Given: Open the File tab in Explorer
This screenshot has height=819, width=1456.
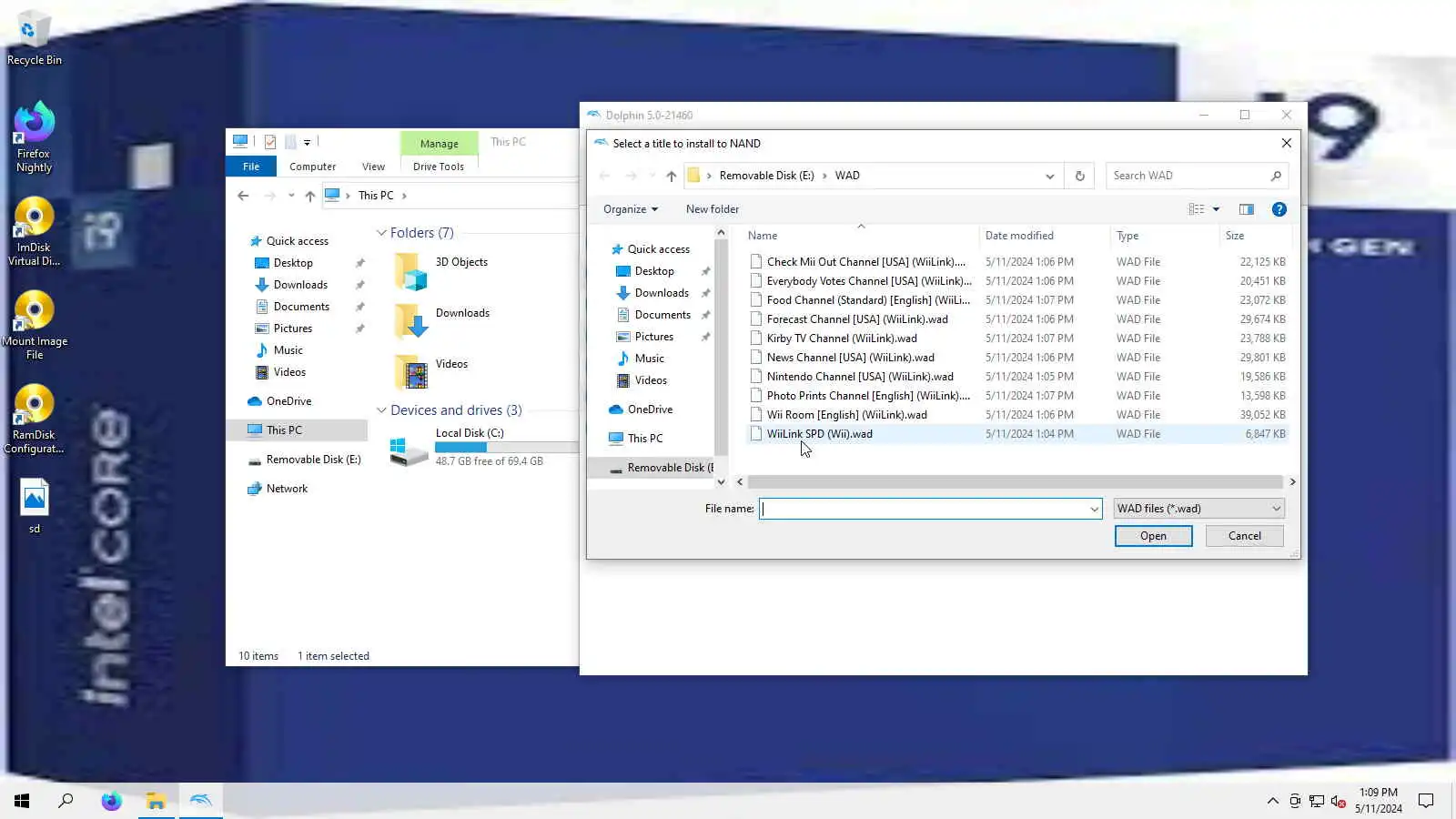Looking at the screenshot, I should (251, 167).
